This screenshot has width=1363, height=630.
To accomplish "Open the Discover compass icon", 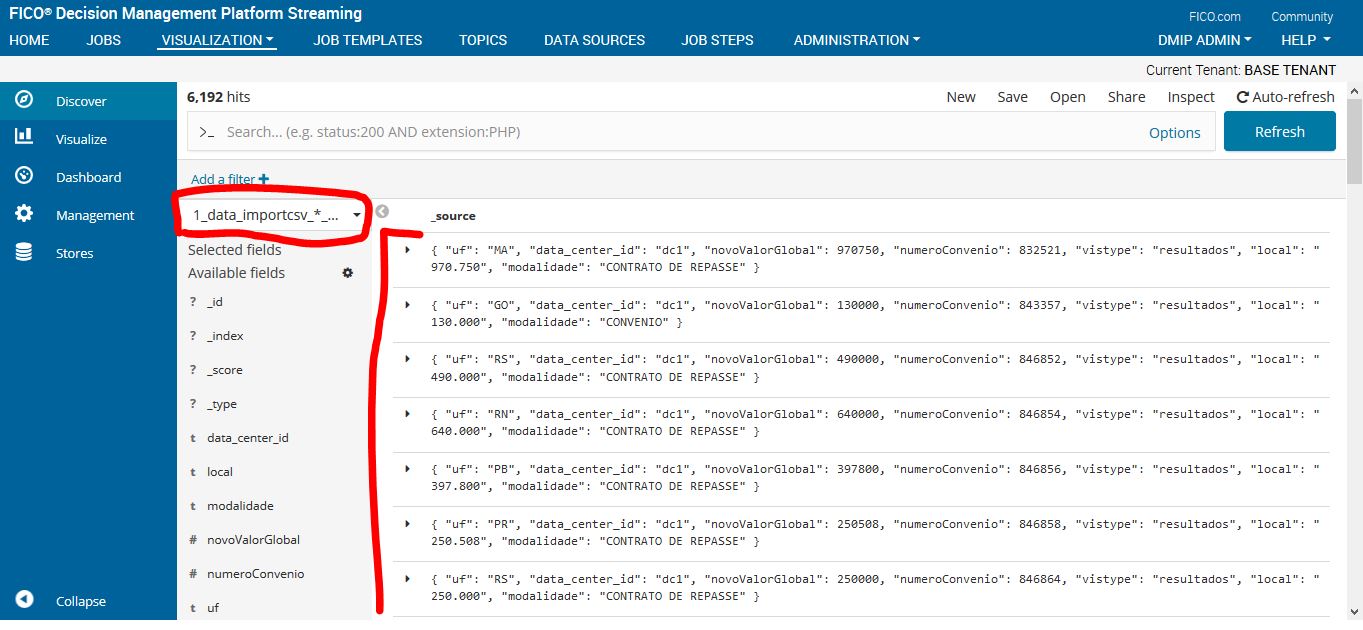I will [24, 100].
